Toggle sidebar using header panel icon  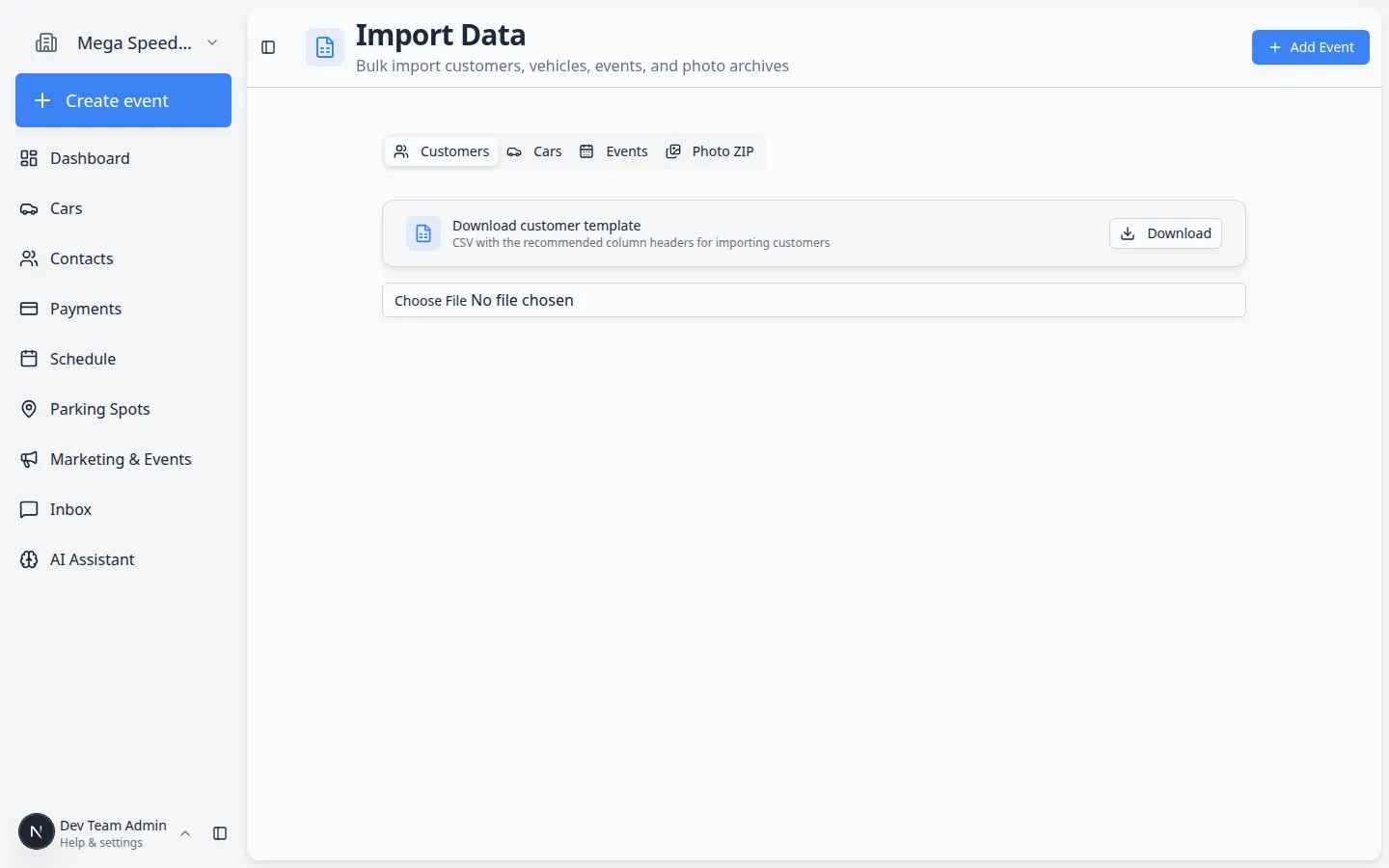click(x=268, y=47)
